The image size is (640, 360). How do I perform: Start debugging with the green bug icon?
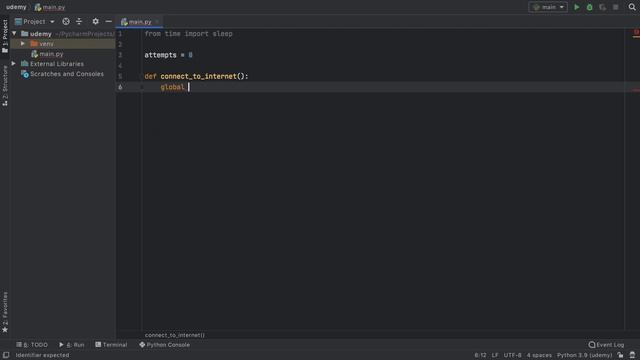tap(589, 7)
